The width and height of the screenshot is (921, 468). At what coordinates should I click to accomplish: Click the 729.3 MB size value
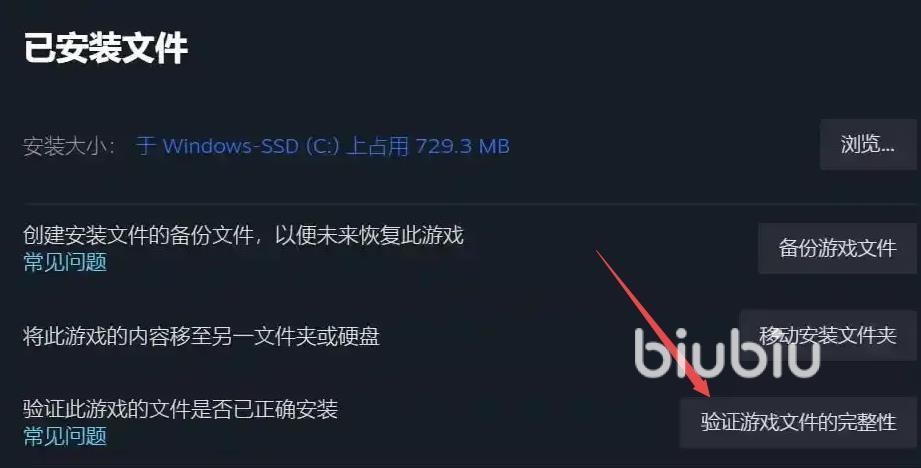[x=462, y=146]
